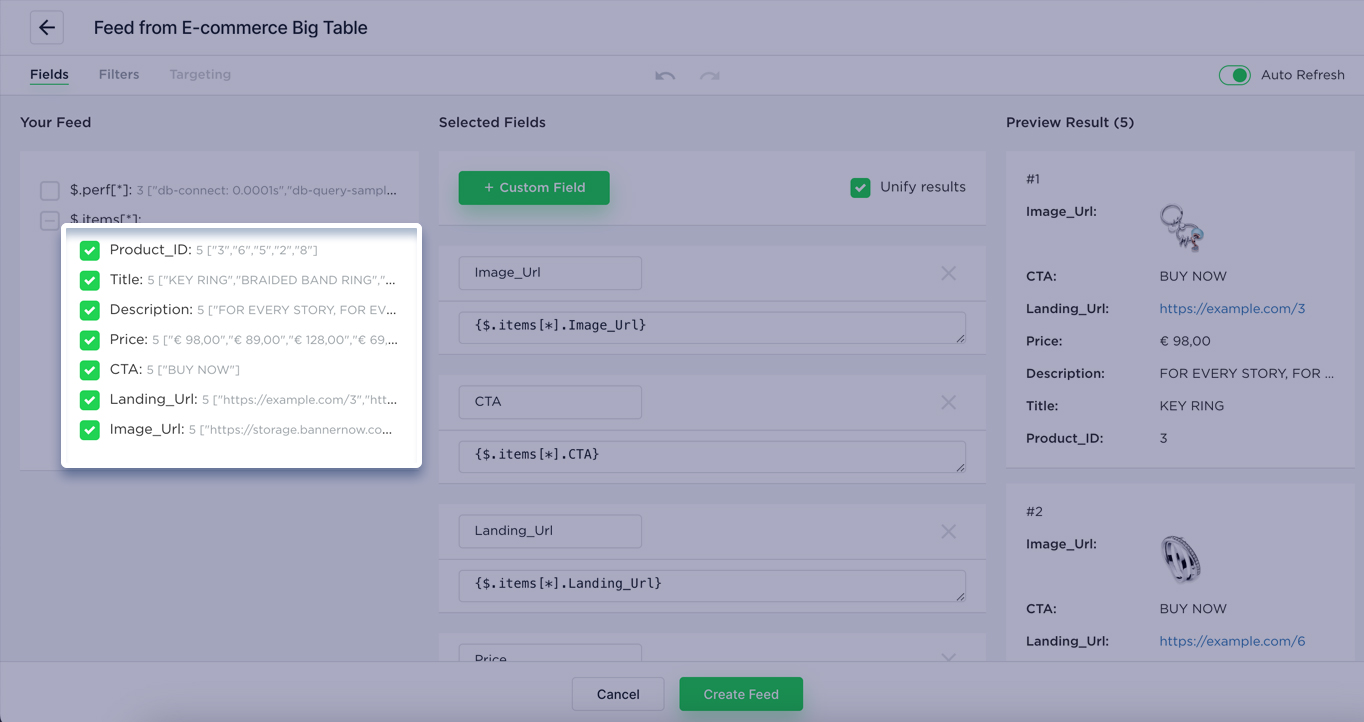Click the undo arrow icon
Screen dimensions: 1364x722
pyautogui.click(x=665, y=76)
